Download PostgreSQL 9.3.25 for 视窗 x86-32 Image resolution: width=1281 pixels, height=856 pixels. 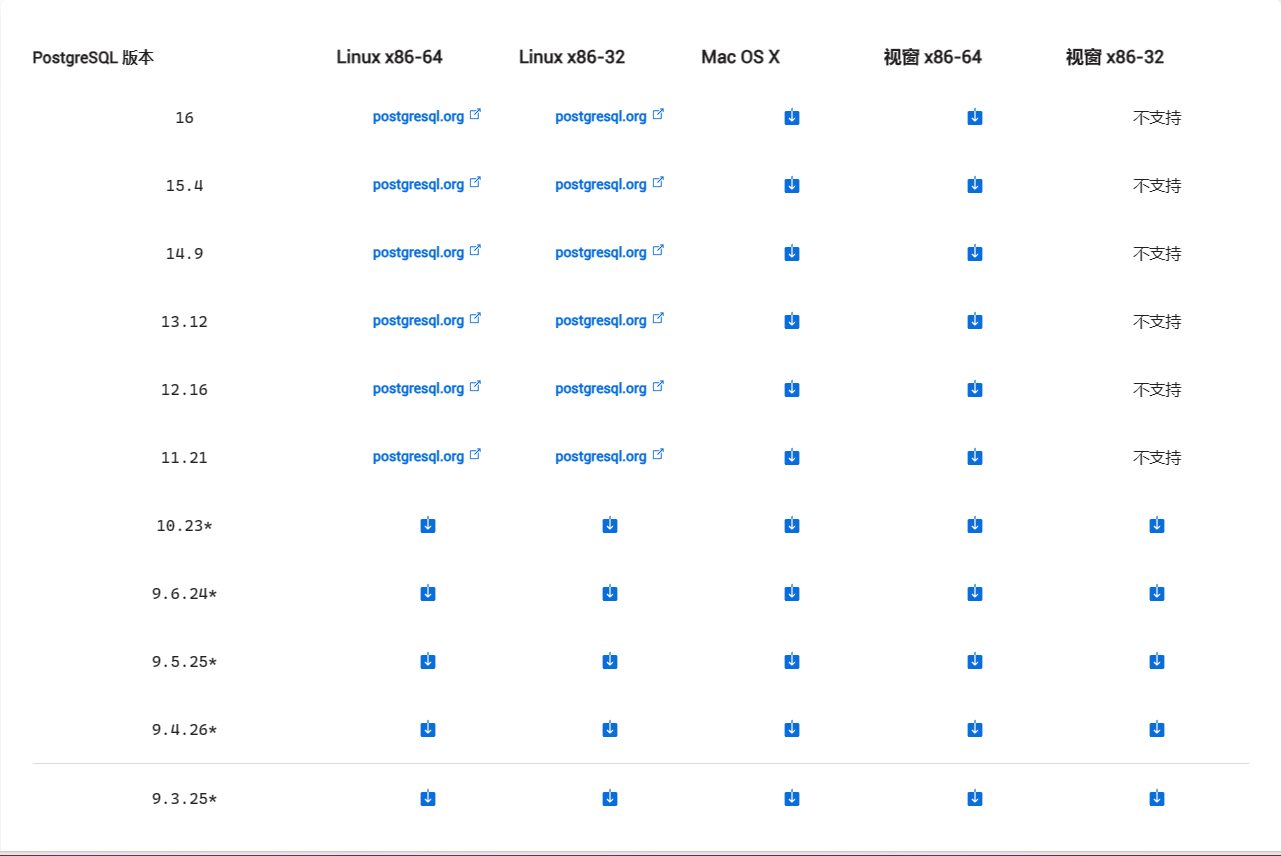click(x=1157, y=798)
